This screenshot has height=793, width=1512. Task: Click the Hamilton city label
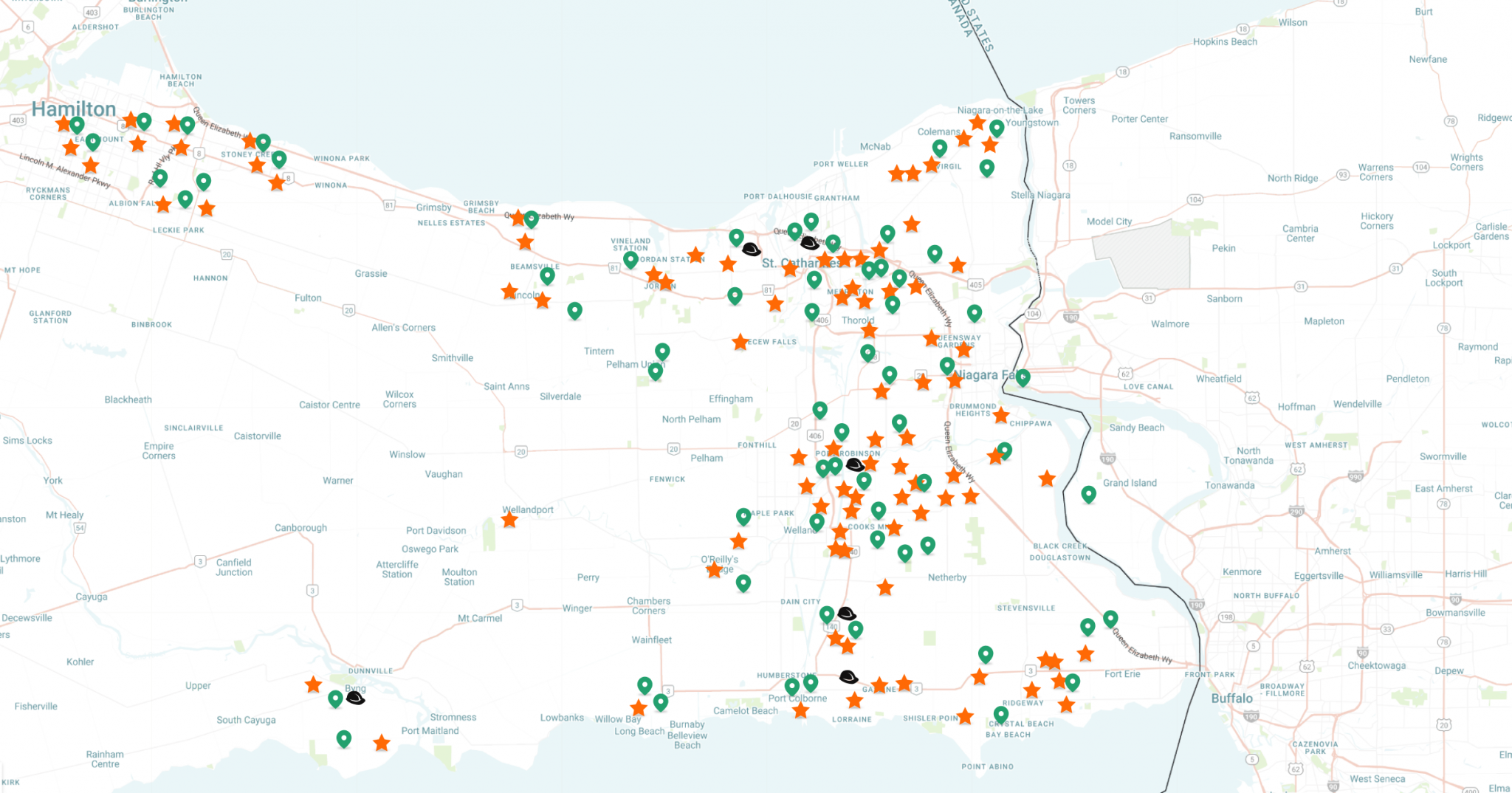(74, 109)
